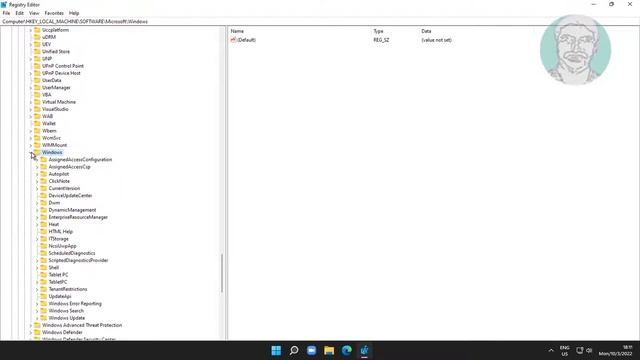The image size is (640, 360).
Task: Expand the Shell key
Action: (x=37, y=267)
